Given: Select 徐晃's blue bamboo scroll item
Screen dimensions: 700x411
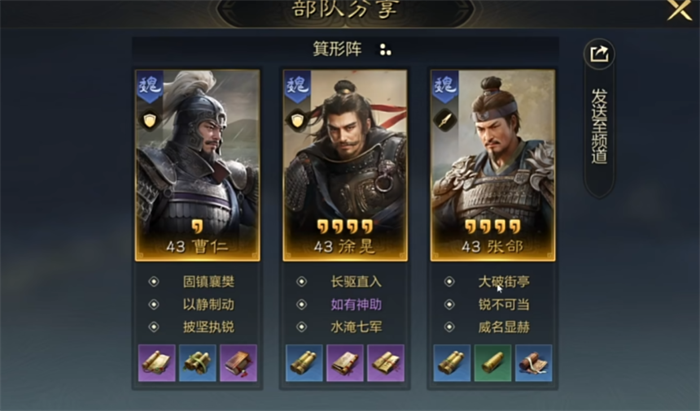Looking at the screenshot, I should click(304, 363).
